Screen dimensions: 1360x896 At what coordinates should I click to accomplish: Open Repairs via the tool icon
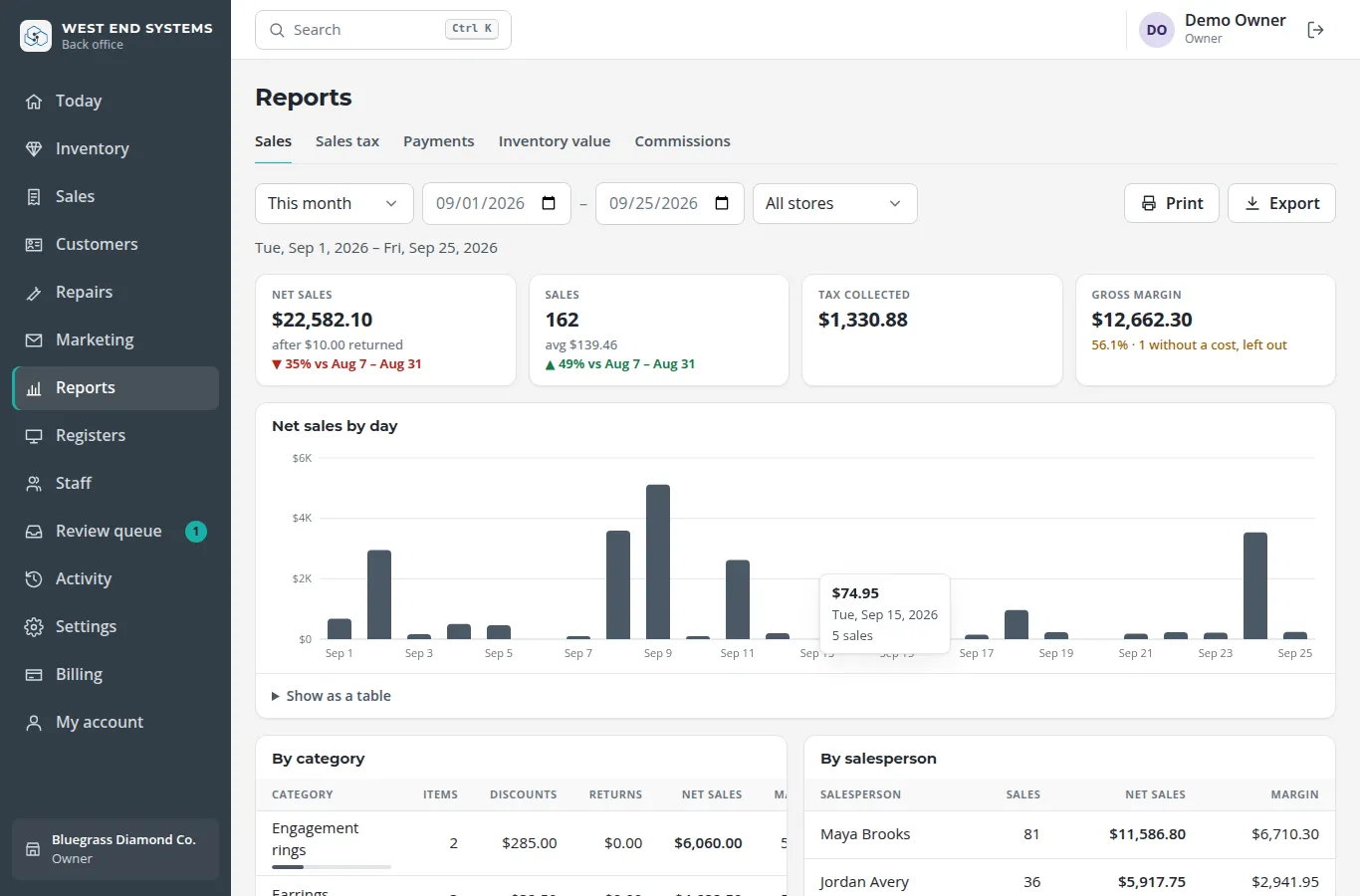coord(34,293)
